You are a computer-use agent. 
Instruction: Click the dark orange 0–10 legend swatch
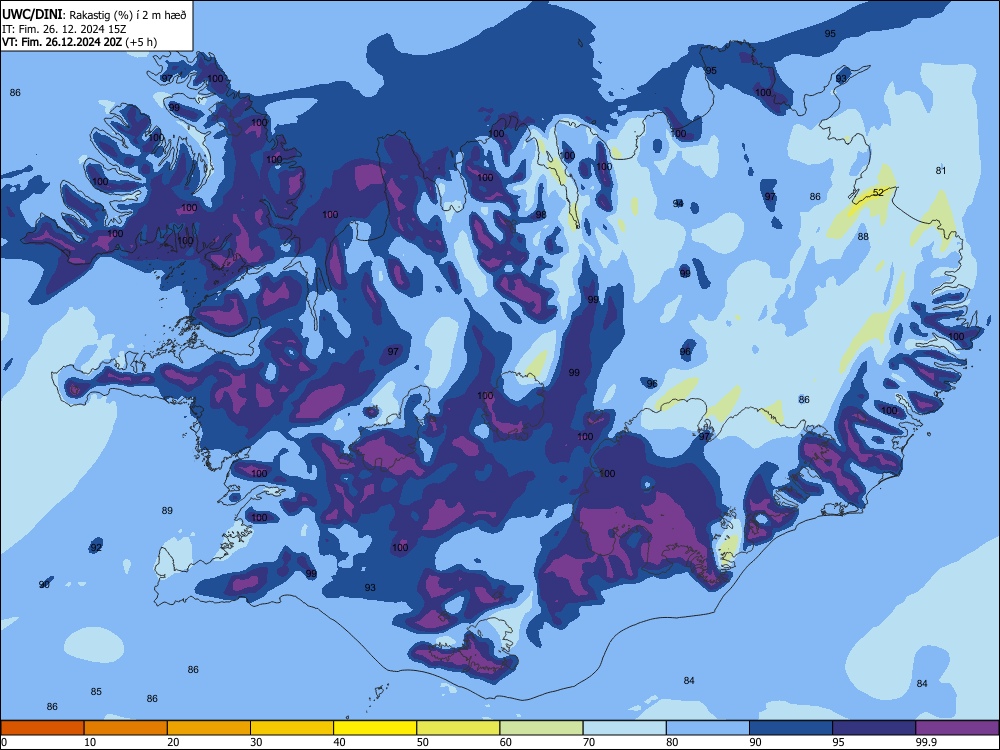42,728
